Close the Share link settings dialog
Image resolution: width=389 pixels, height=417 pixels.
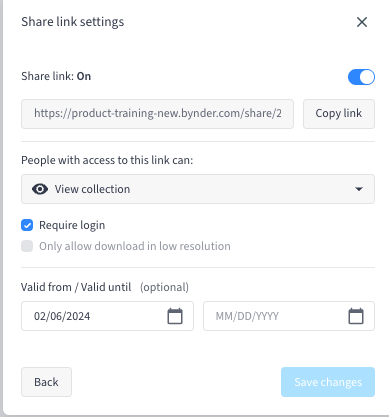(x=362, y=22)
